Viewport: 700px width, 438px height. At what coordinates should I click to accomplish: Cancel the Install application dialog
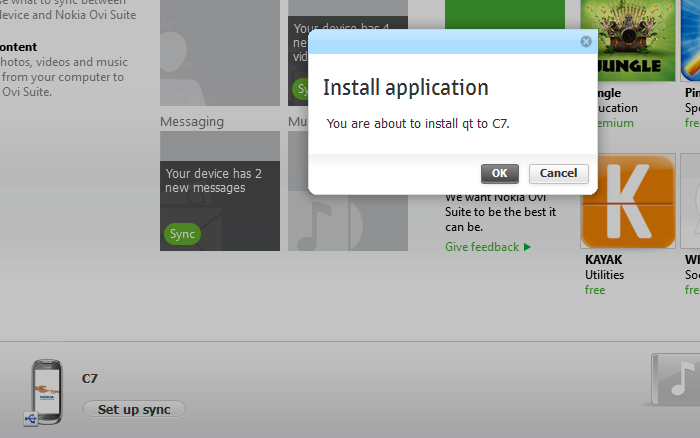(558, 174)
